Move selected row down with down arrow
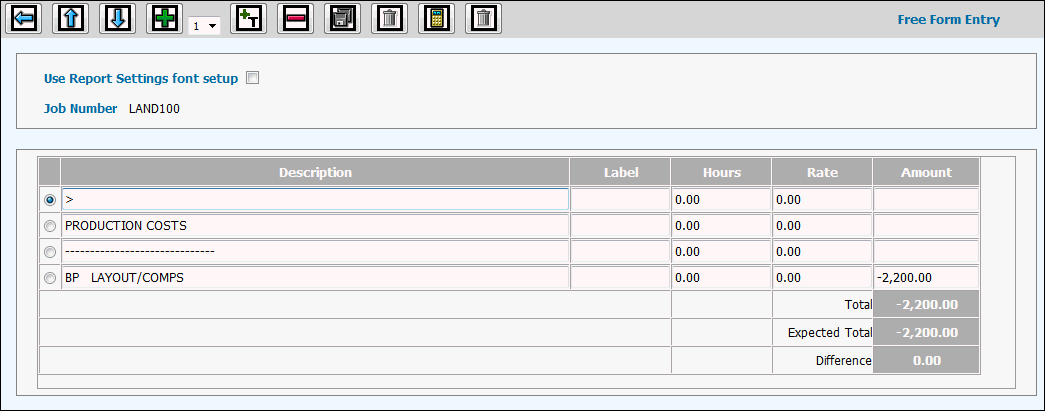Screen dimensions: 1045x411 point(118,19)
